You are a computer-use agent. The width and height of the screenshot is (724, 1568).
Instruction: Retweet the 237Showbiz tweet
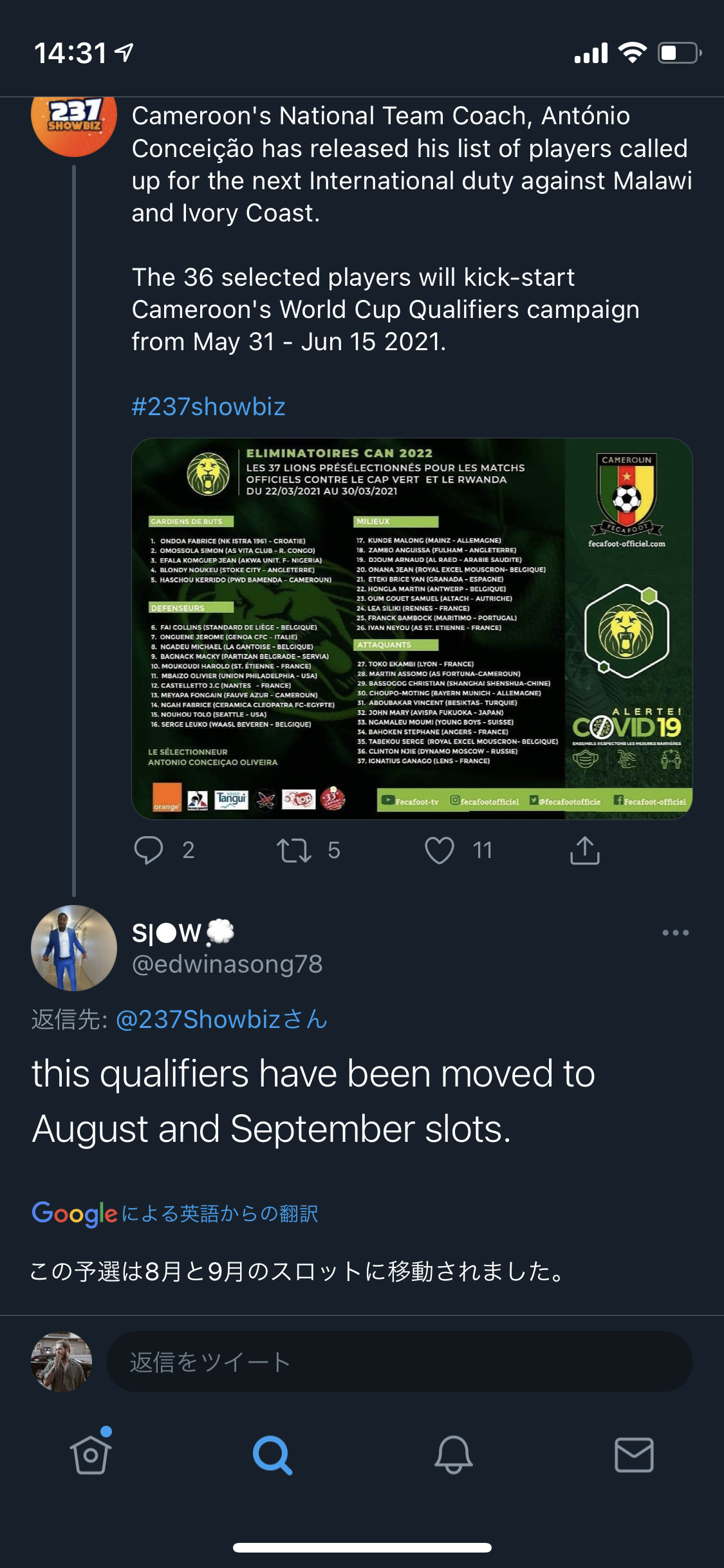tap(294, 850)
